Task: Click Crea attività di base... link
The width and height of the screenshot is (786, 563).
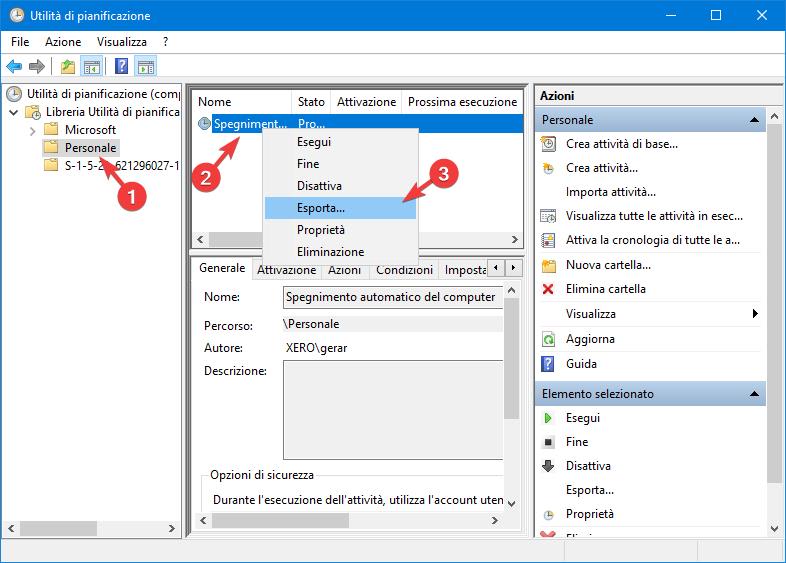Action: coord(622,144)
